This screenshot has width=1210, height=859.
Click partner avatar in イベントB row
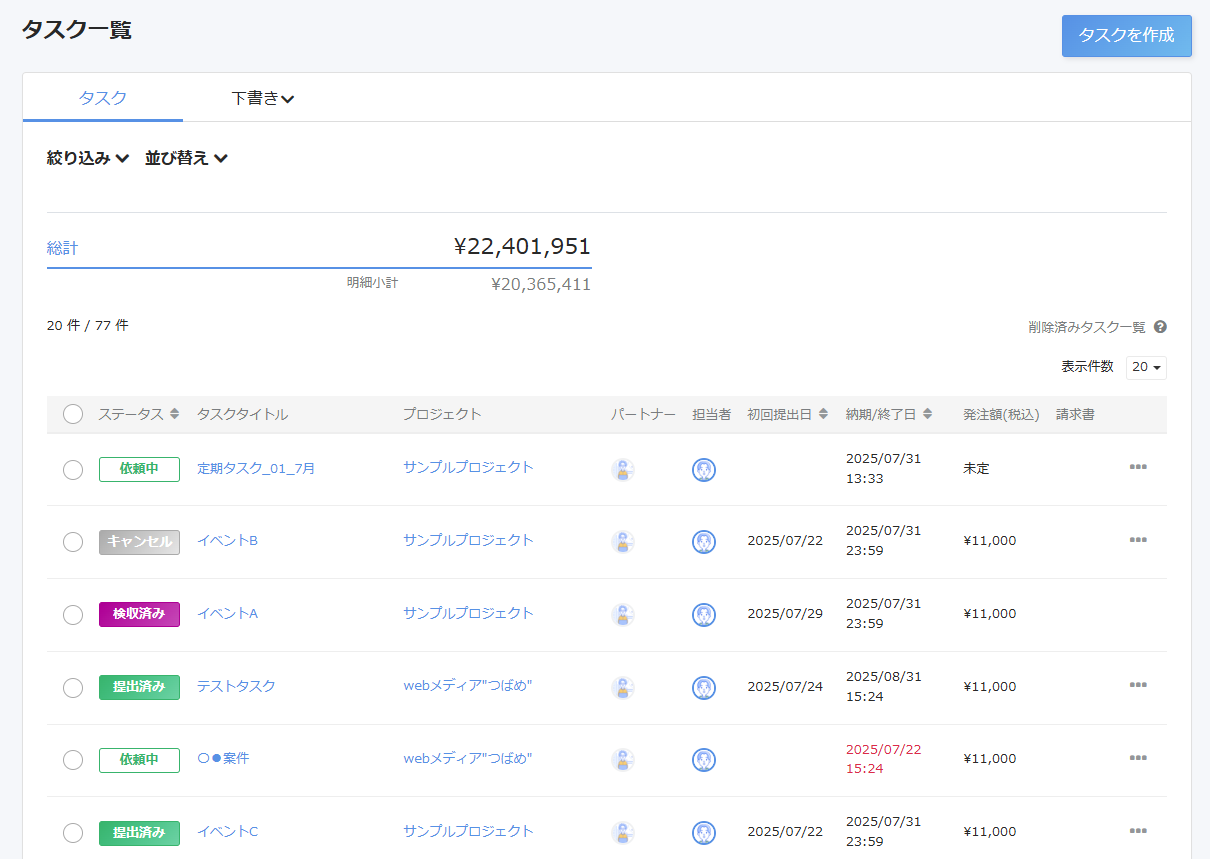tap(623, 542)
